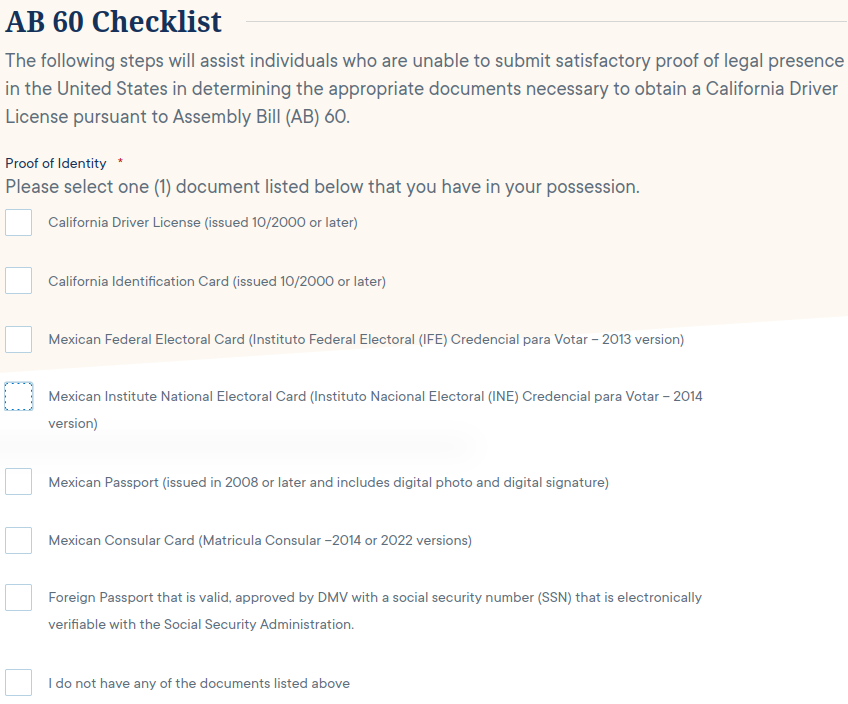
Task: Click the Matricula Consular label text
Action: 260,540
